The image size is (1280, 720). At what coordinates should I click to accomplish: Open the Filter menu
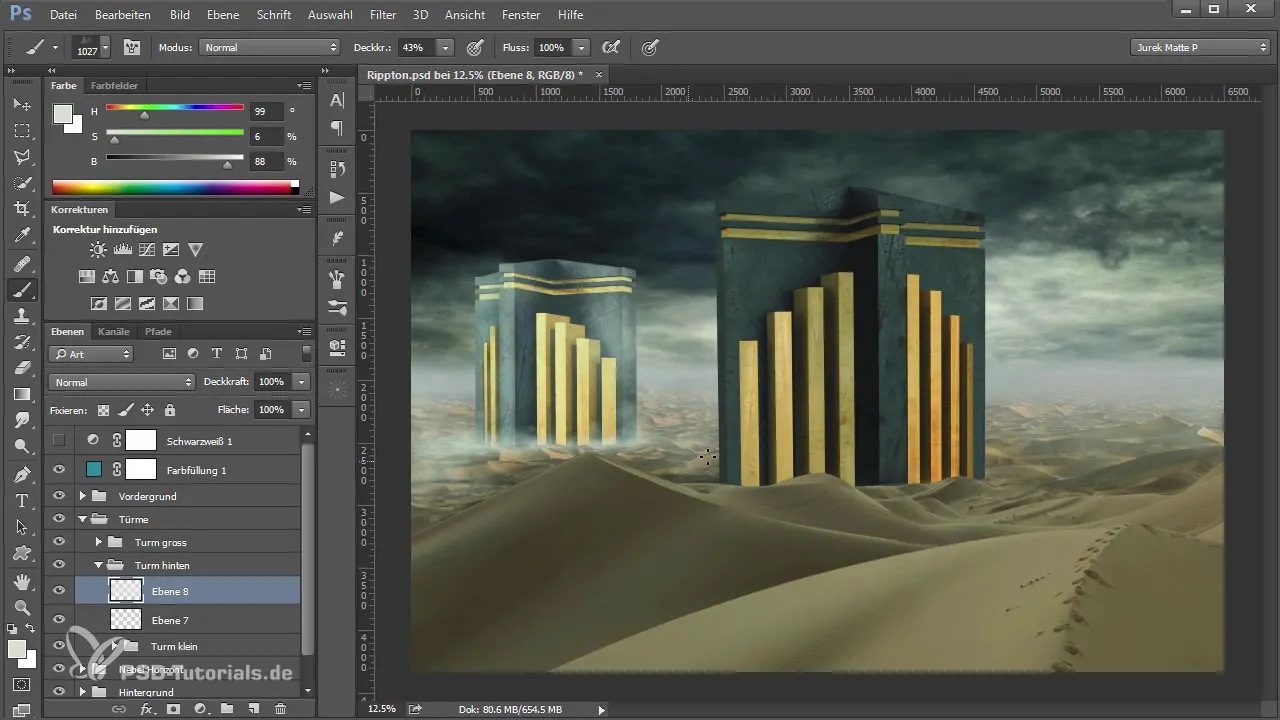tap(383, 15)
